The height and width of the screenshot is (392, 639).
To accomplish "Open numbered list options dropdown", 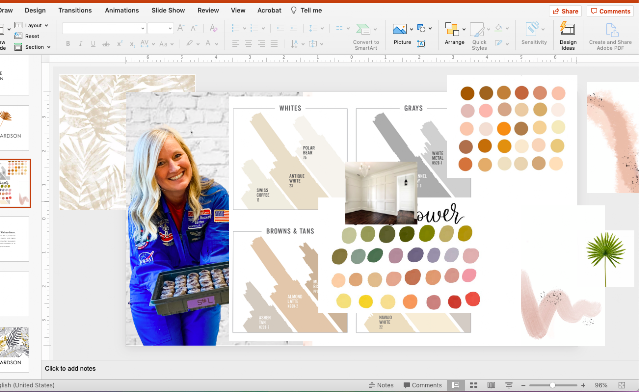I will point(264,28).
